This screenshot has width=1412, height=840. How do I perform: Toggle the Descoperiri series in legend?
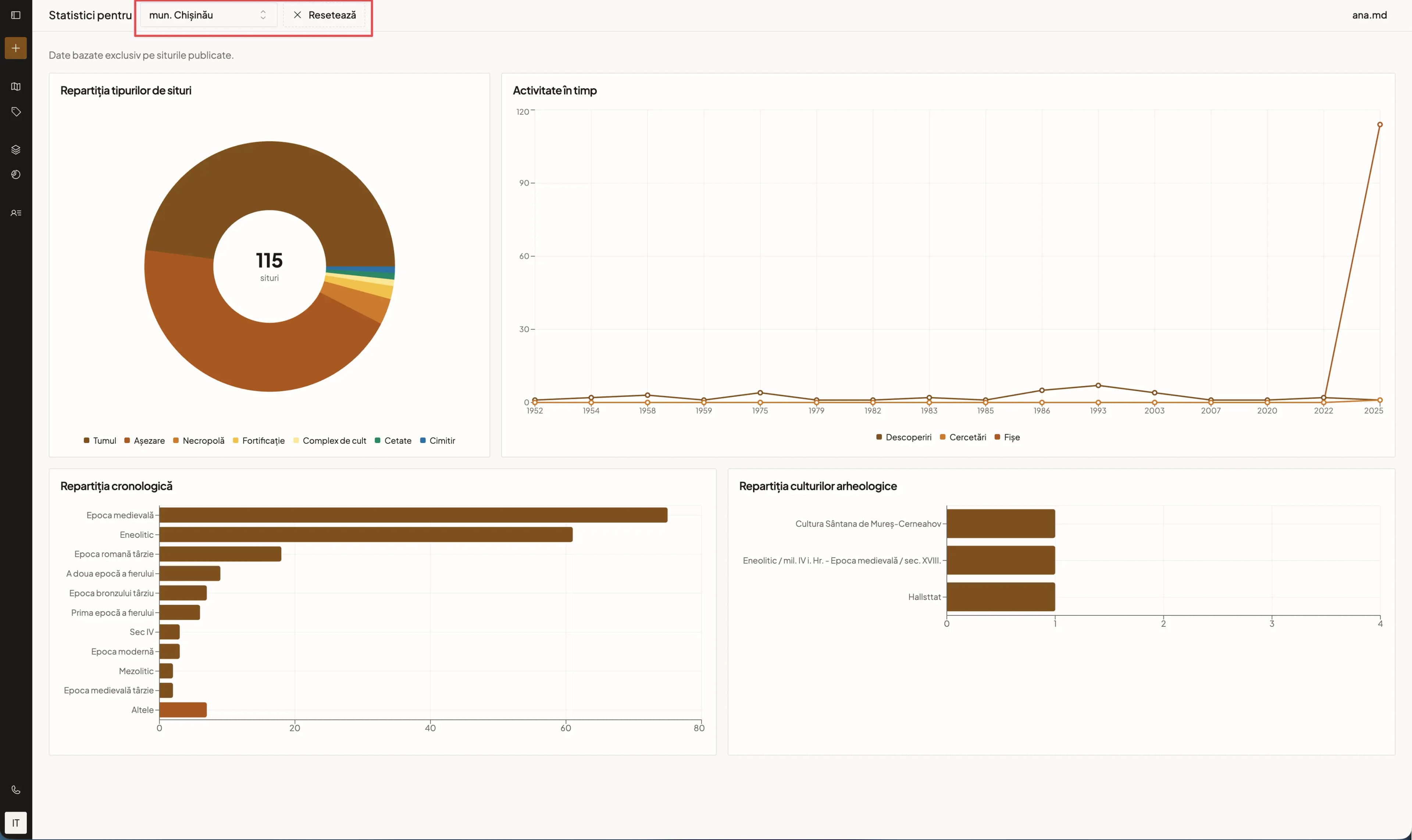(903, 437)
